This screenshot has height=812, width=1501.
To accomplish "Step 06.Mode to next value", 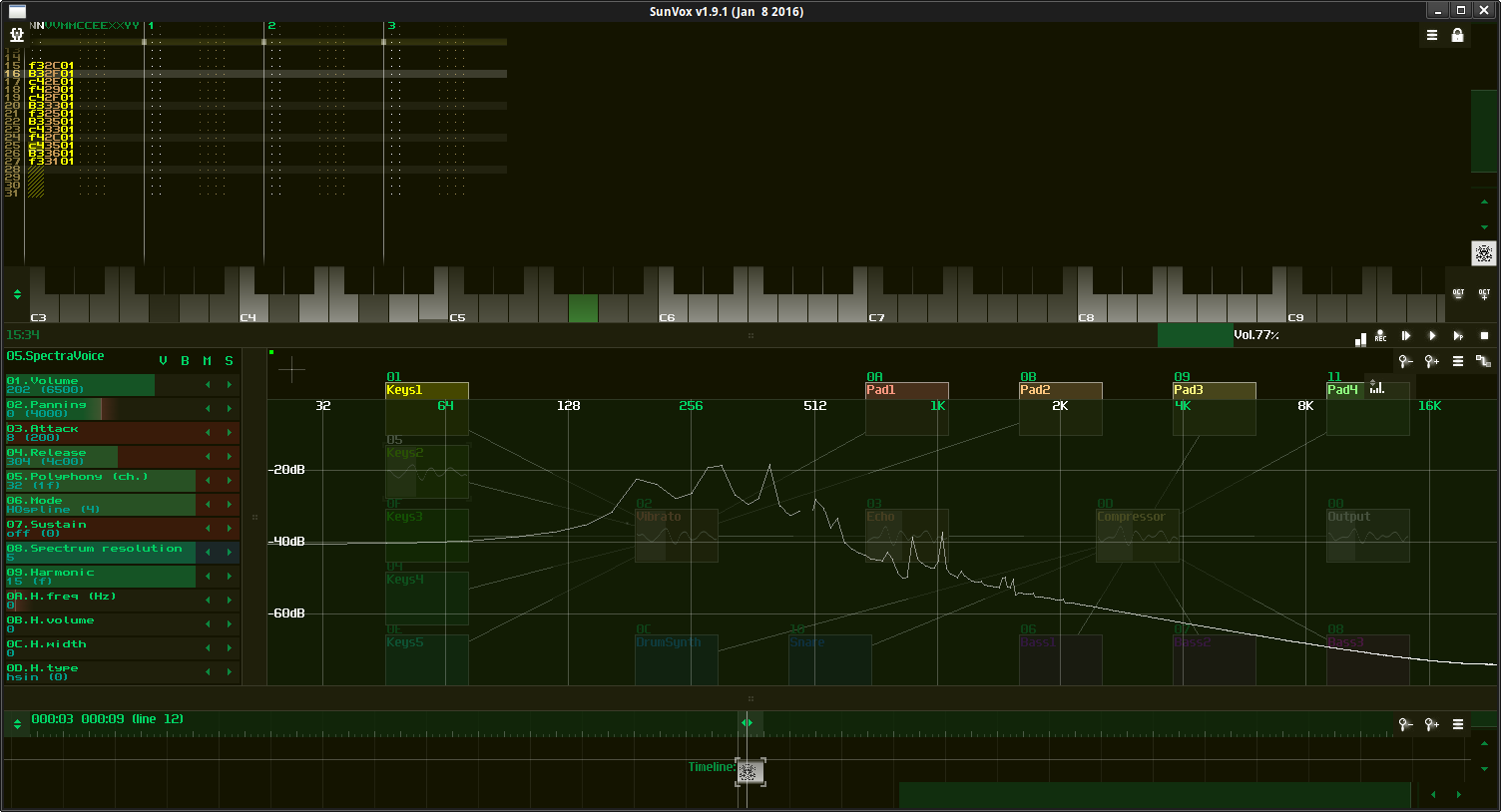I will coord(230,504).
